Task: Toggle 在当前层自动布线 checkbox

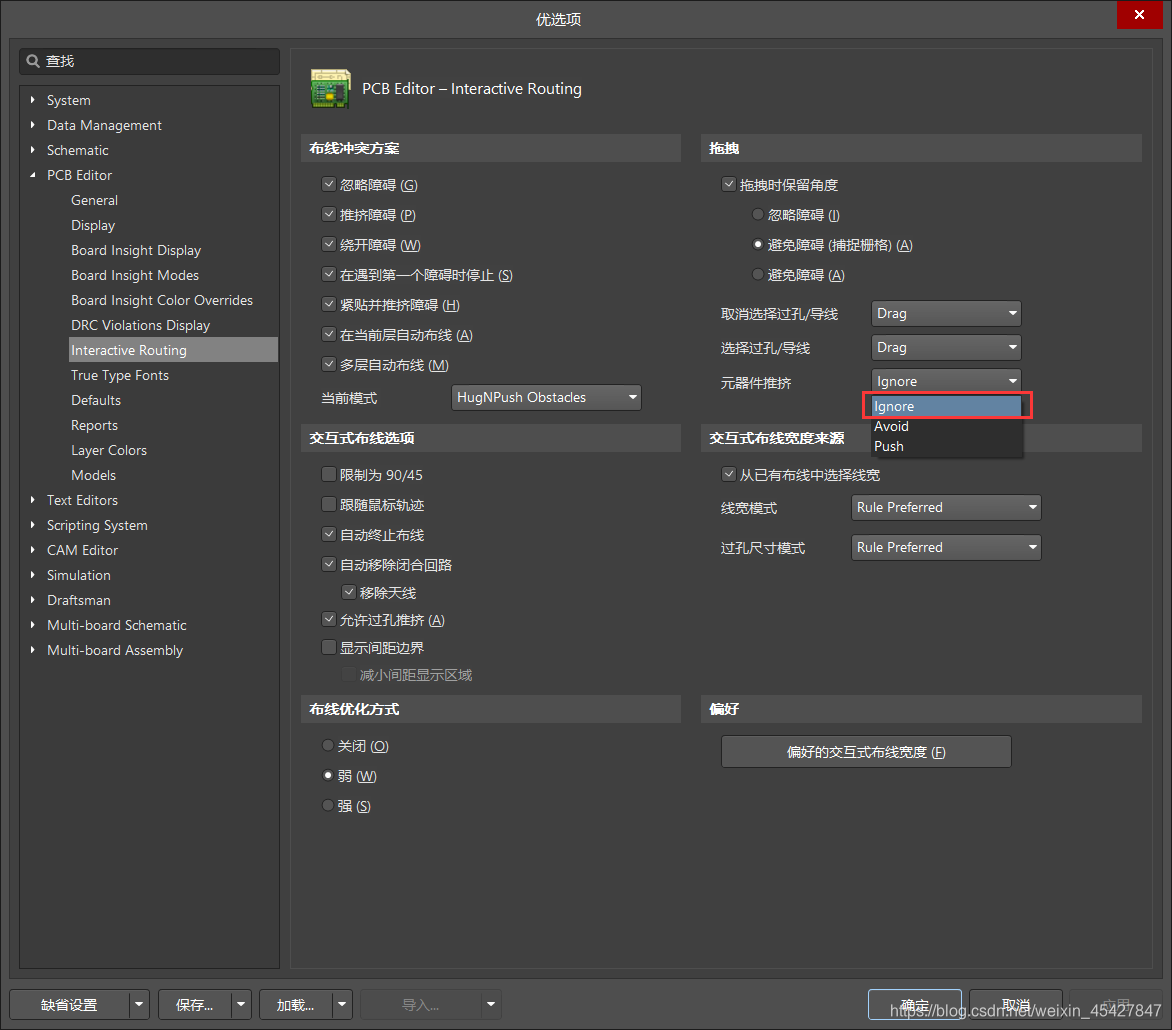Action: (x=329, y=334)
